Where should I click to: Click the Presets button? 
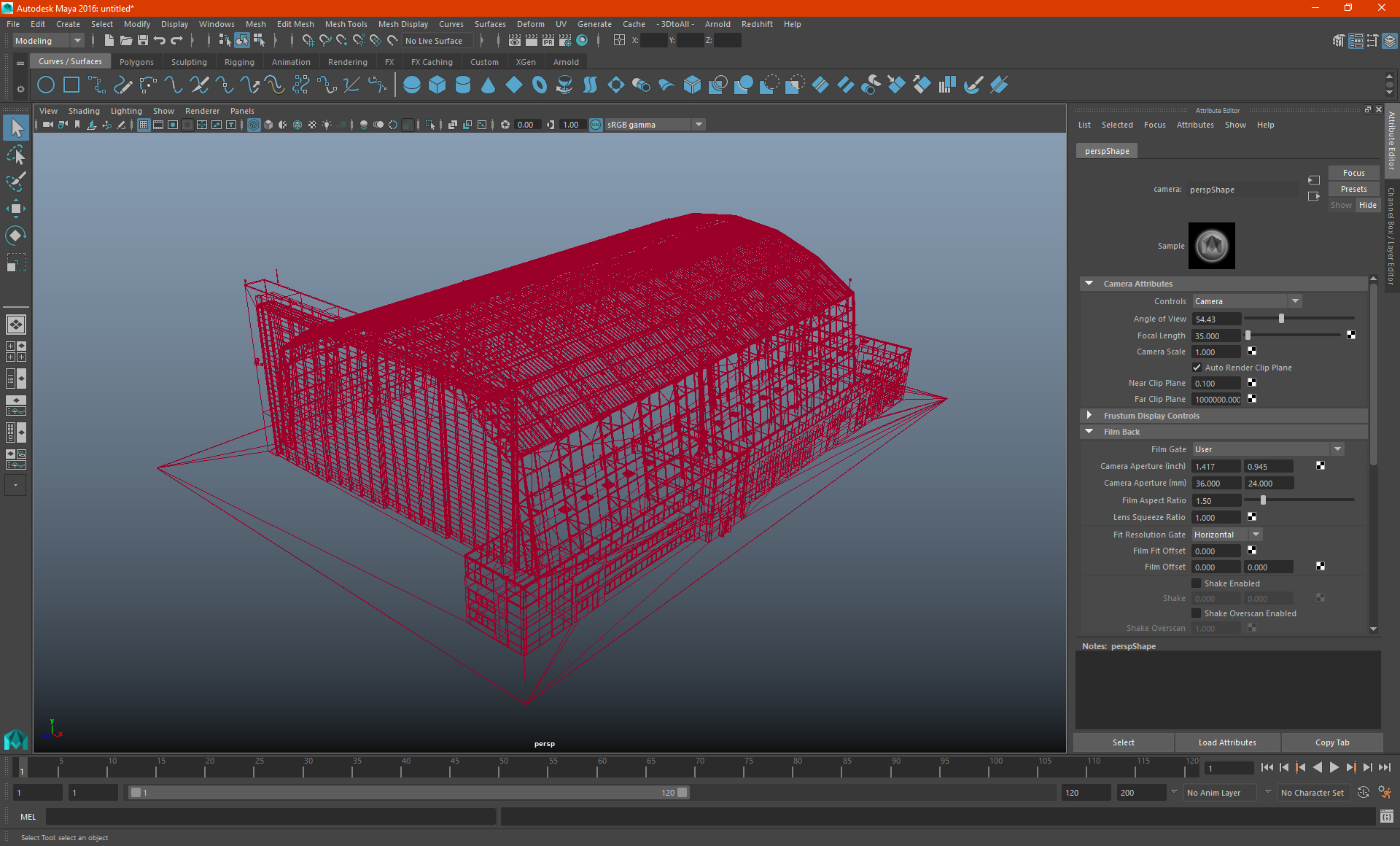coord(1354,189)
